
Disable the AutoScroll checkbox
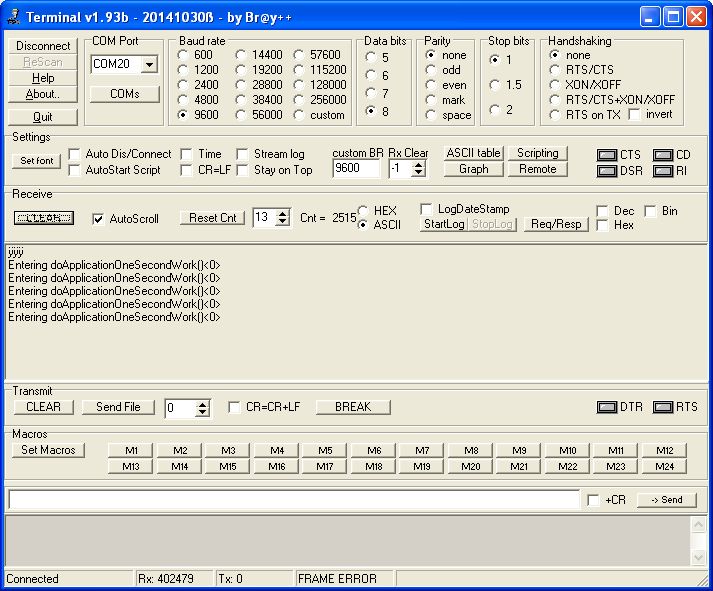click(x=98, y=219)
